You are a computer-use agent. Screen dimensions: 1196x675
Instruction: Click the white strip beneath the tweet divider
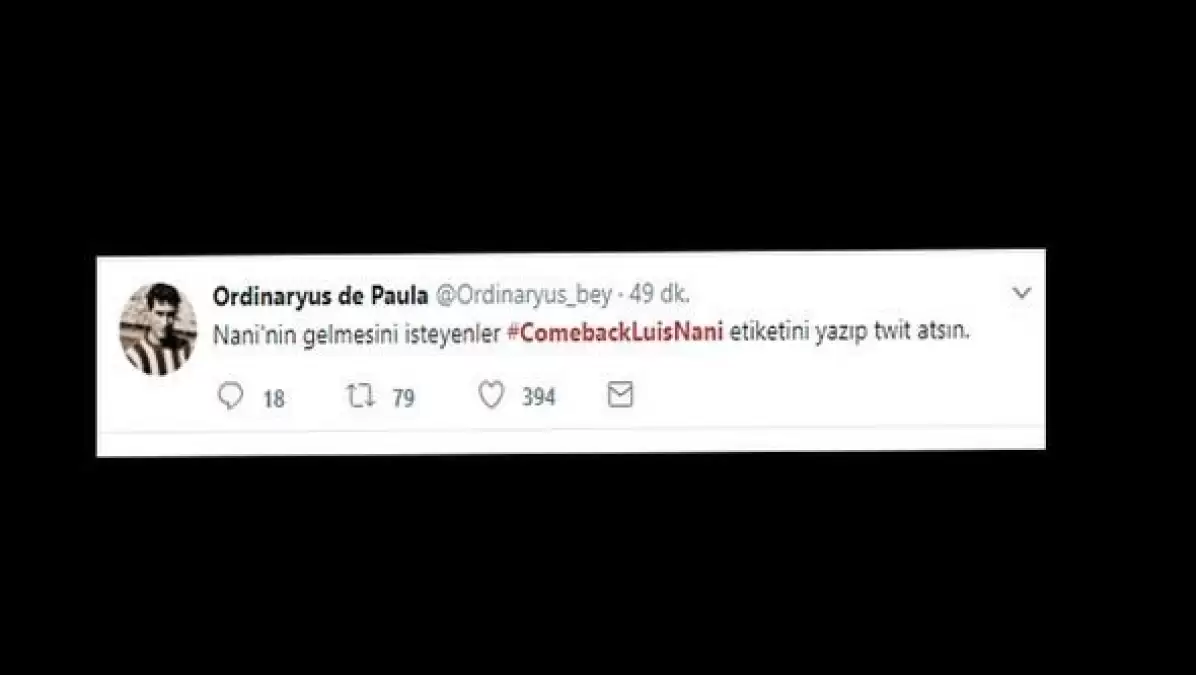tap(571, 441)
